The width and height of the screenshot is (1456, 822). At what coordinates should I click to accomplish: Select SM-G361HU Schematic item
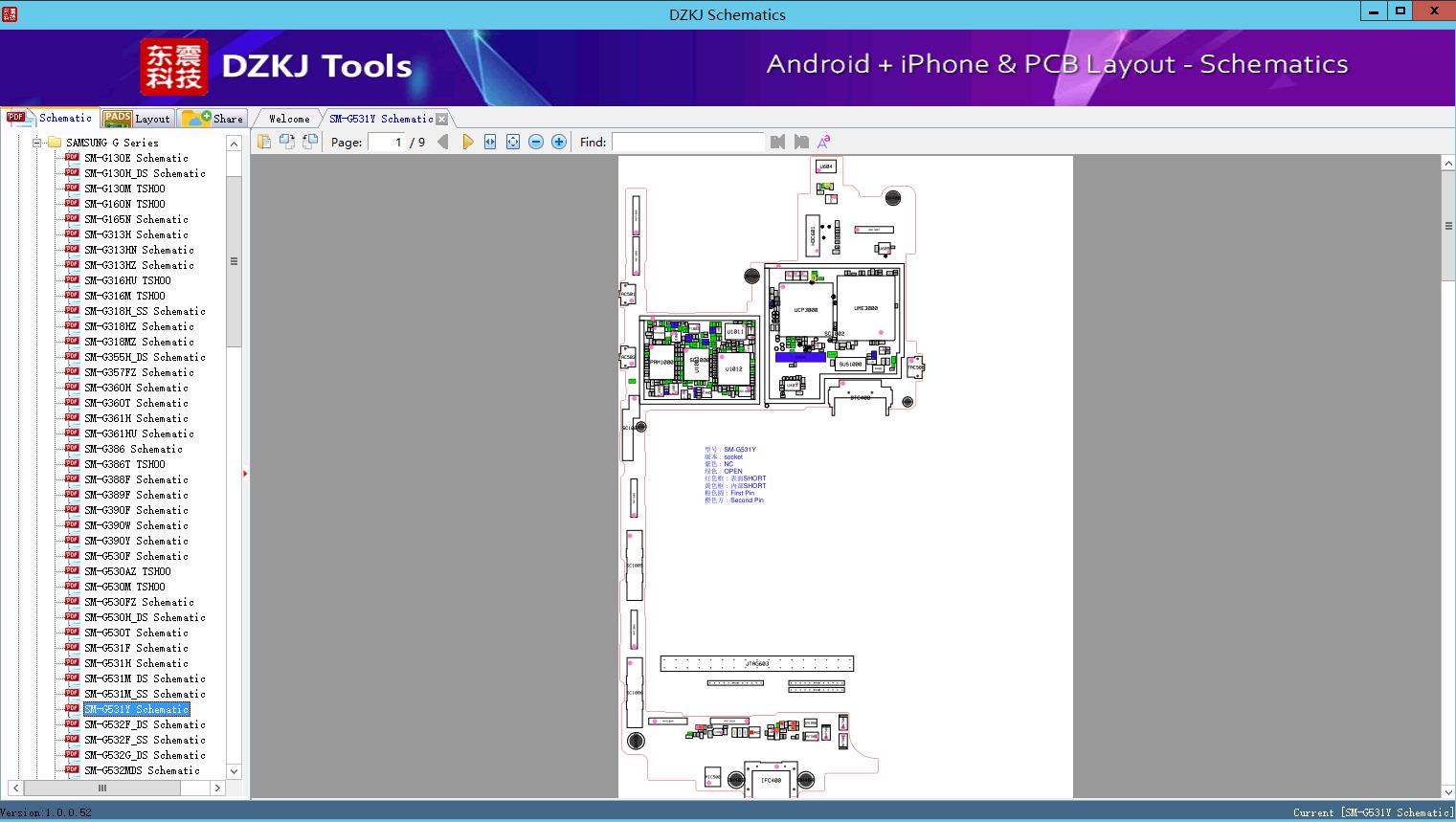point(139,433)
